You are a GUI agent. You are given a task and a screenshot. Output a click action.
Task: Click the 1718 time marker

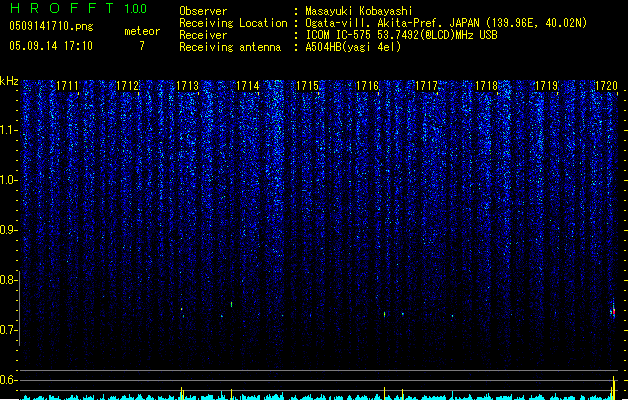coord(486,86)
